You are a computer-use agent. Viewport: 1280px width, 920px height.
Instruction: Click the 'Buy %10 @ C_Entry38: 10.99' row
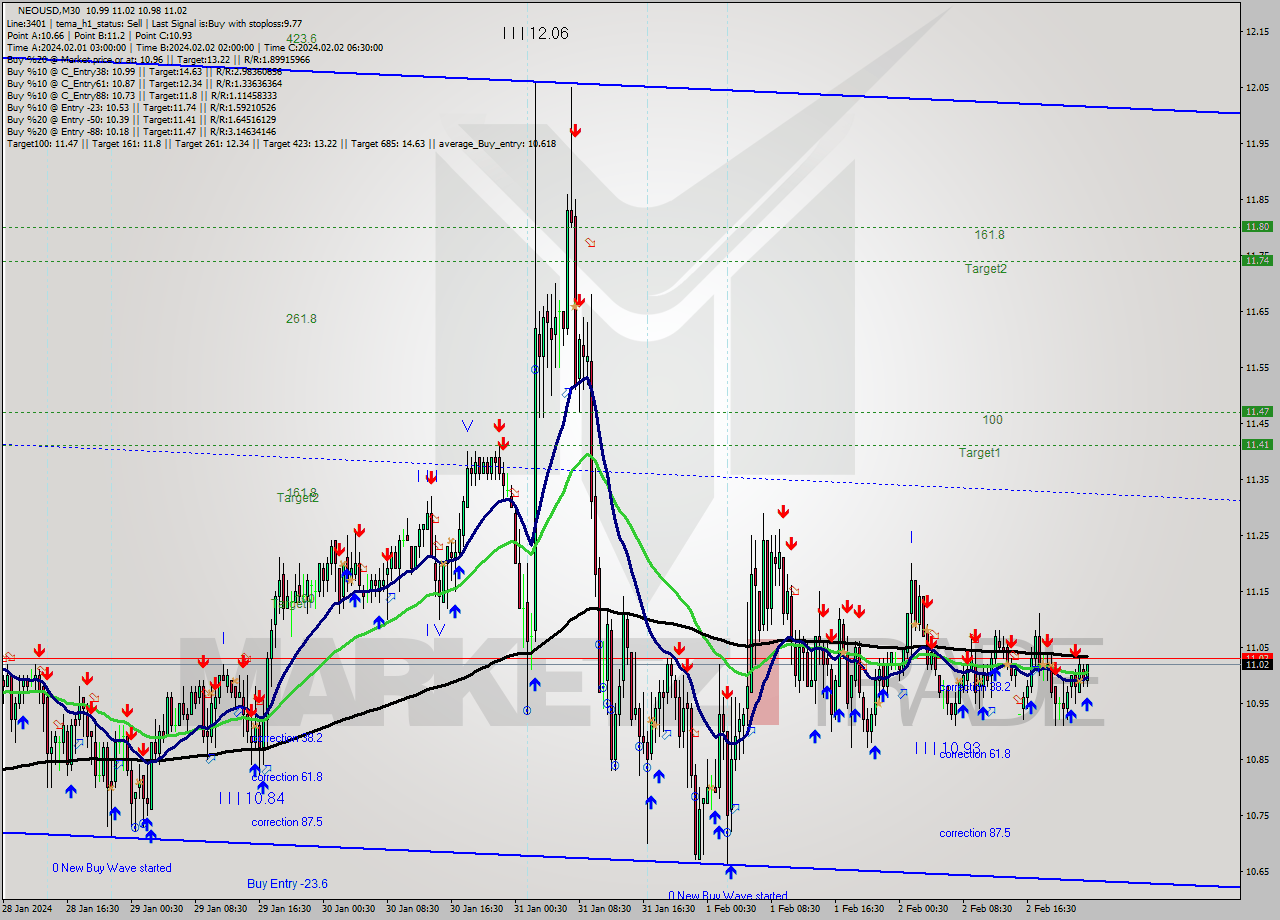144,72
